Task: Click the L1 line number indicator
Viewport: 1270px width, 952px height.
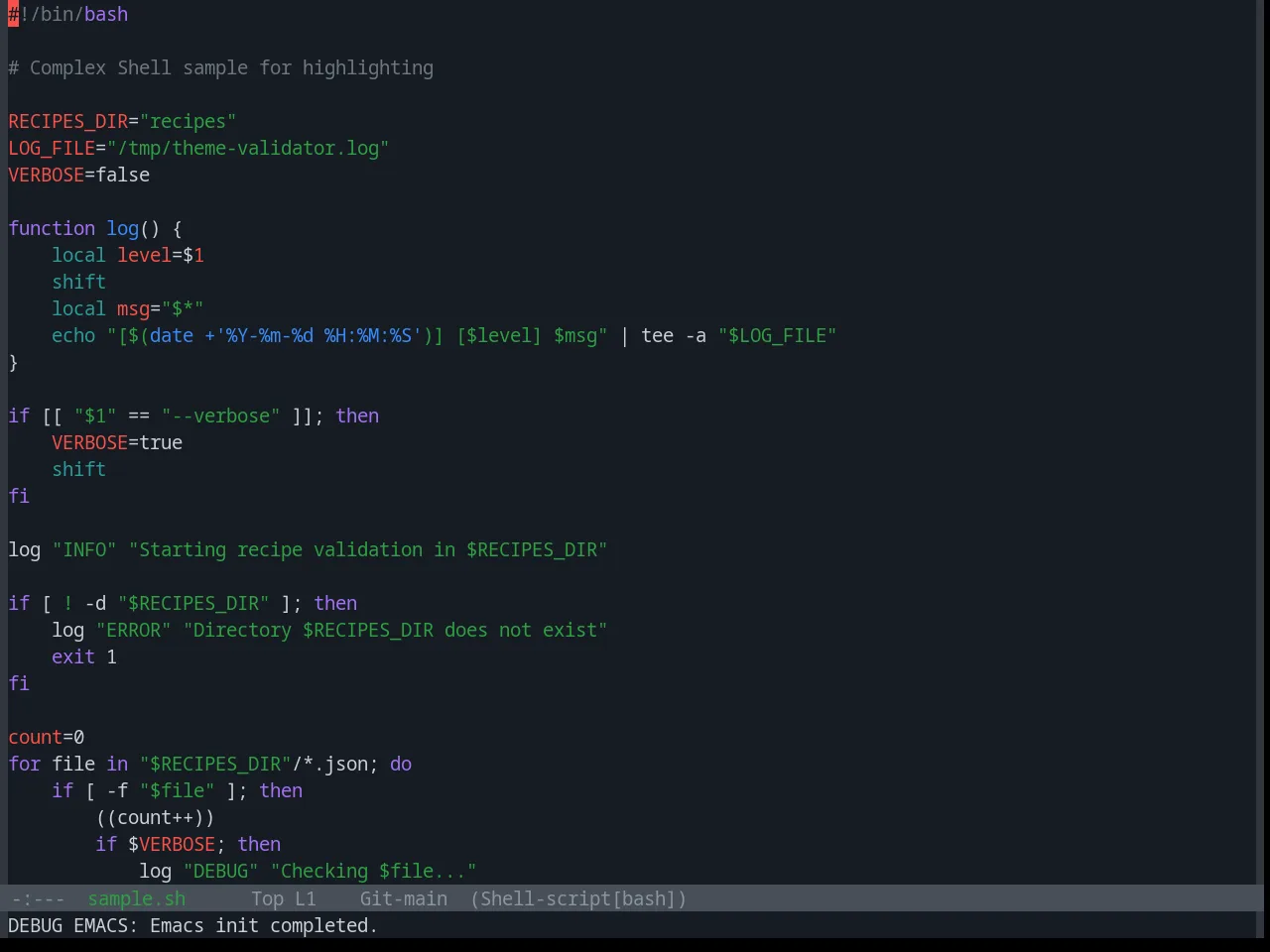Action: 306,898
